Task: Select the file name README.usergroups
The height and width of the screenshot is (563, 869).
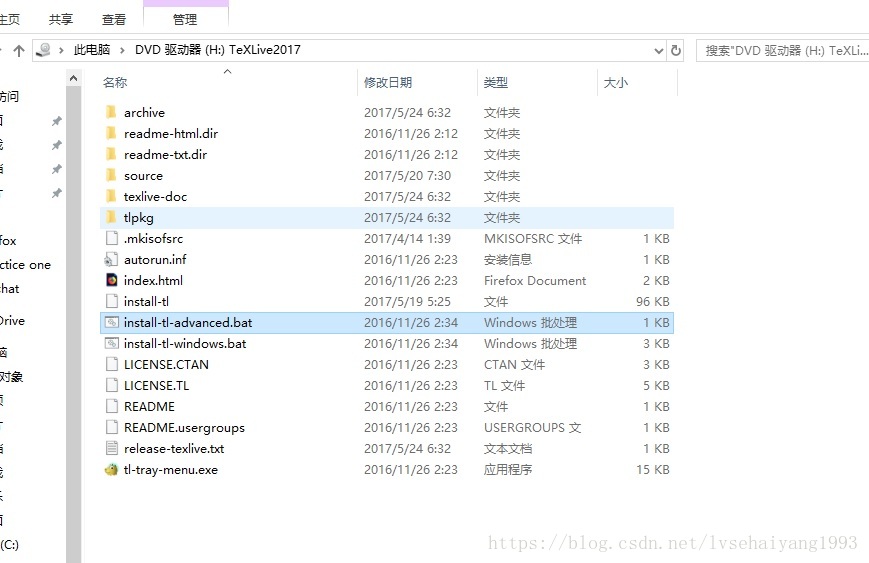Action: click(184, 428)
